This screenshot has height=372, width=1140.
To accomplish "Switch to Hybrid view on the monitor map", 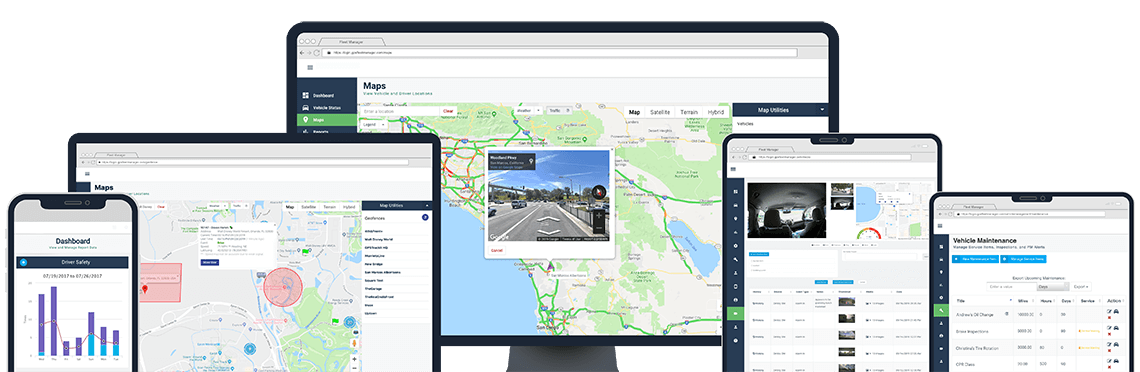I will [715, 112].
